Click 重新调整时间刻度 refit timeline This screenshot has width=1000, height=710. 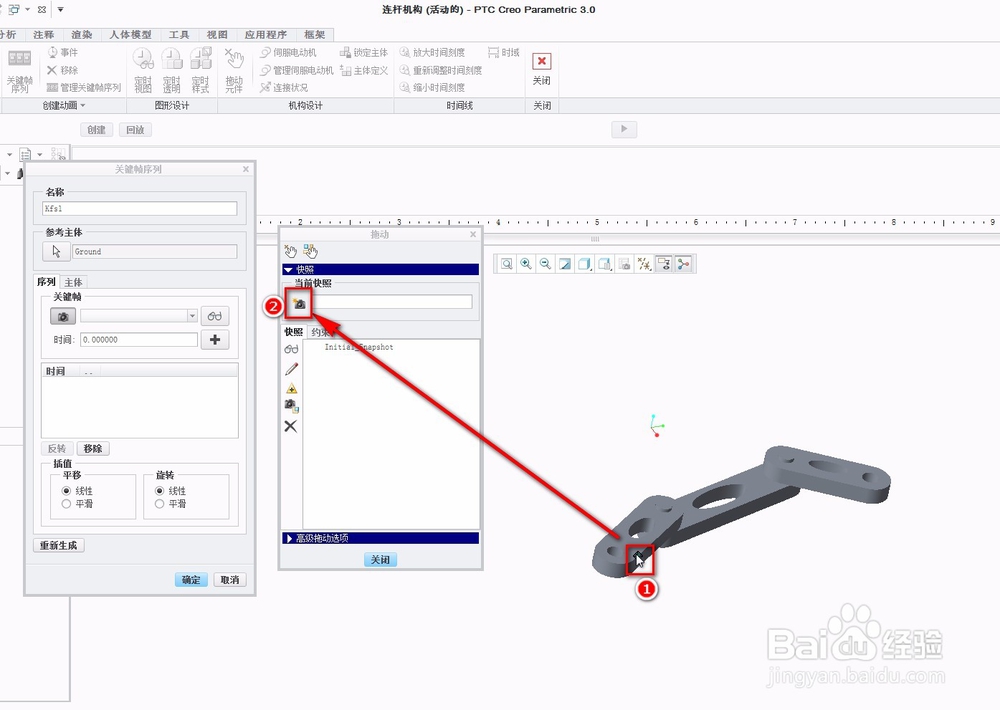(441, 70)
